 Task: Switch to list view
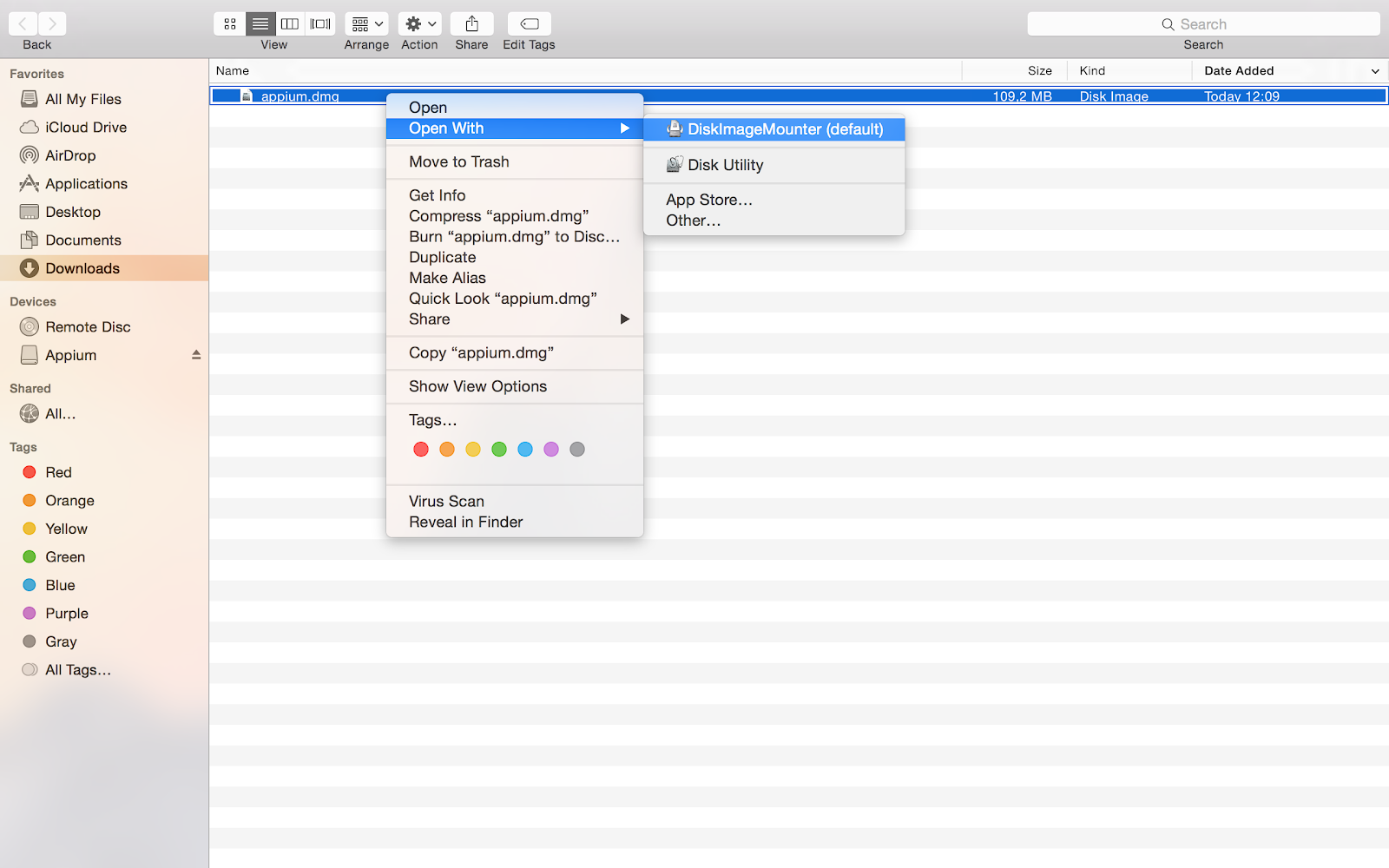point(260,23)
